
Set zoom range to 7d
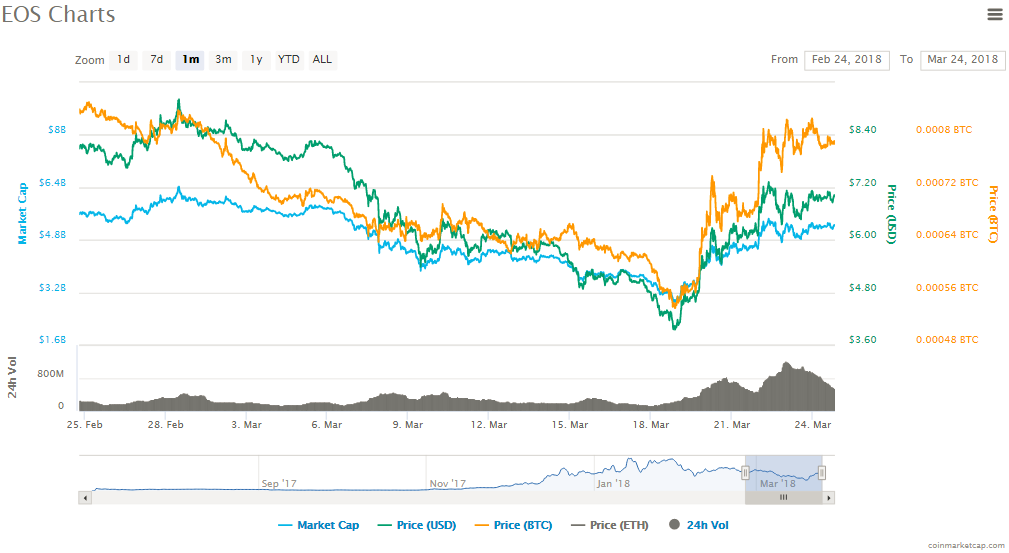point(156,60)
